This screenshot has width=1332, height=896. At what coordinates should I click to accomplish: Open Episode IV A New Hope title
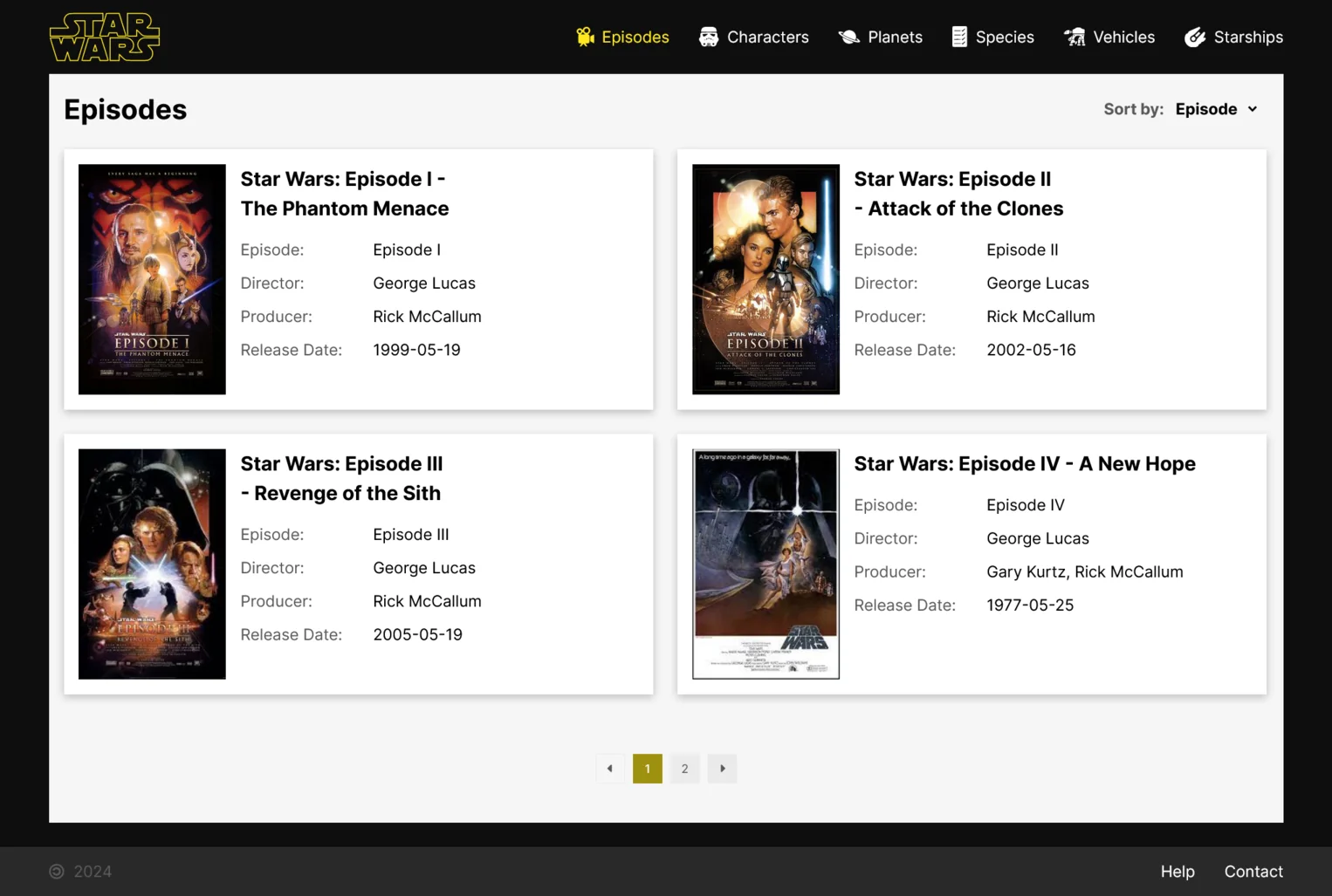coord(1025,463)
